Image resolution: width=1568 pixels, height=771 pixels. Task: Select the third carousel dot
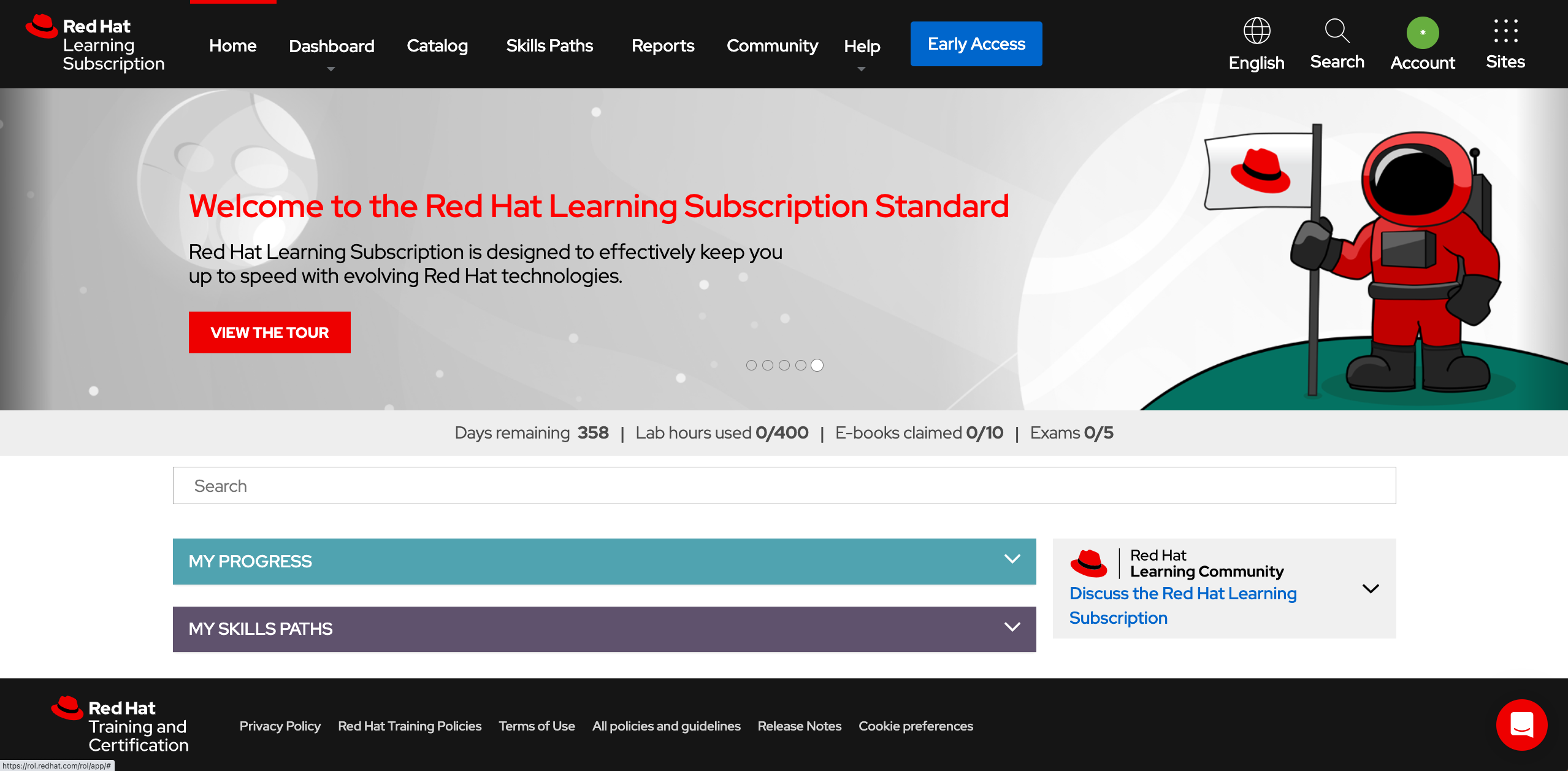pyautogui.click(x=784, y=365)
